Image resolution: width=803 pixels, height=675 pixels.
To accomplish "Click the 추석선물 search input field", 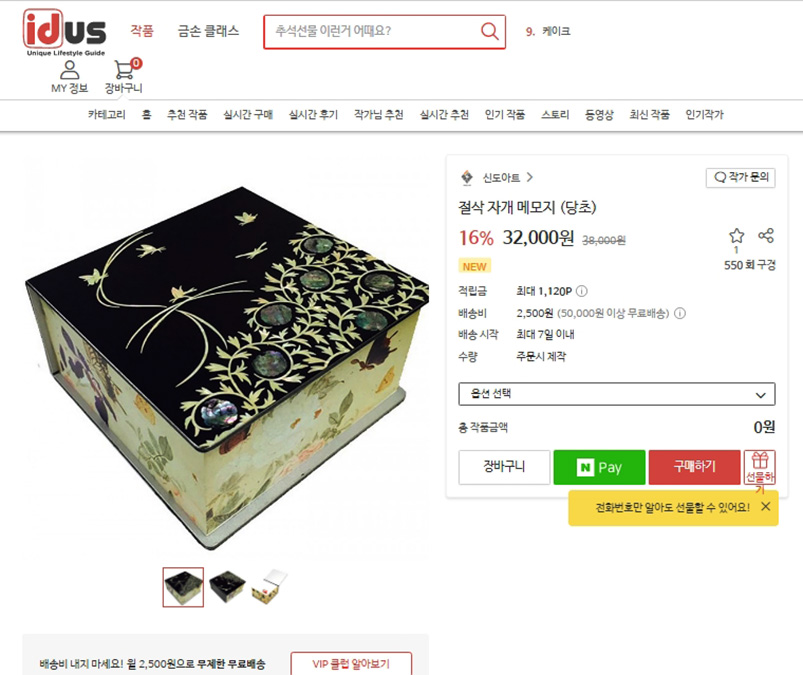I will point(374,31).
